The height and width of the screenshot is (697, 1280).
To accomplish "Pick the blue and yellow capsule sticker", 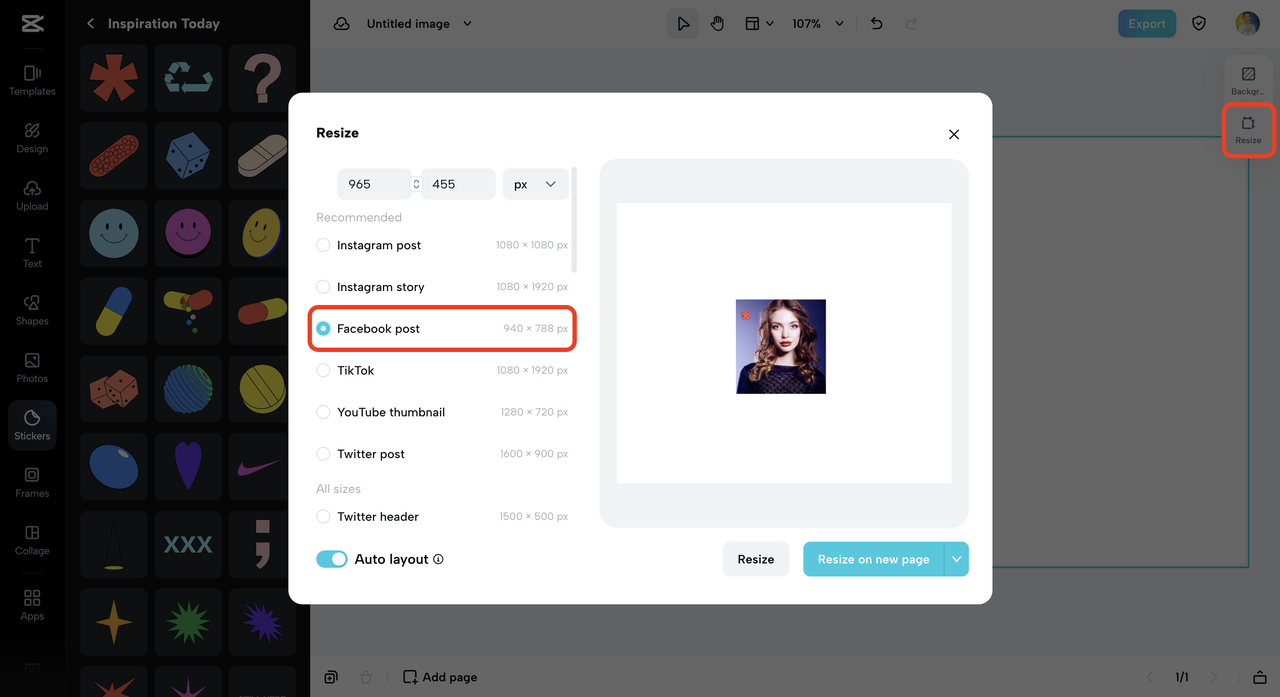I will pyautogui.click(x=114, y=311).
